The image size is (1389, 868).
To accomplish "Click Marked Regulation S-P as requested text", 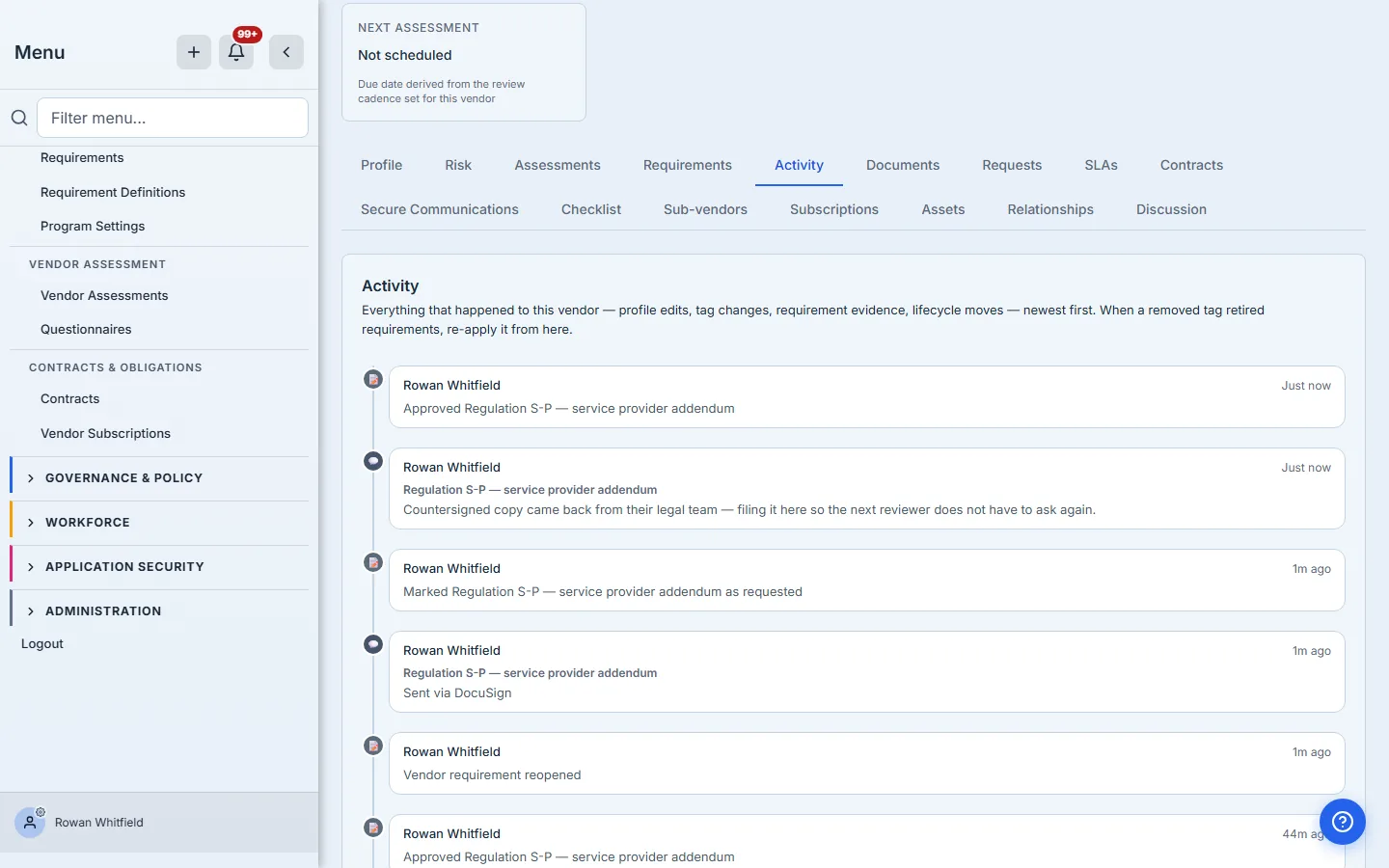I will (603, 592).
